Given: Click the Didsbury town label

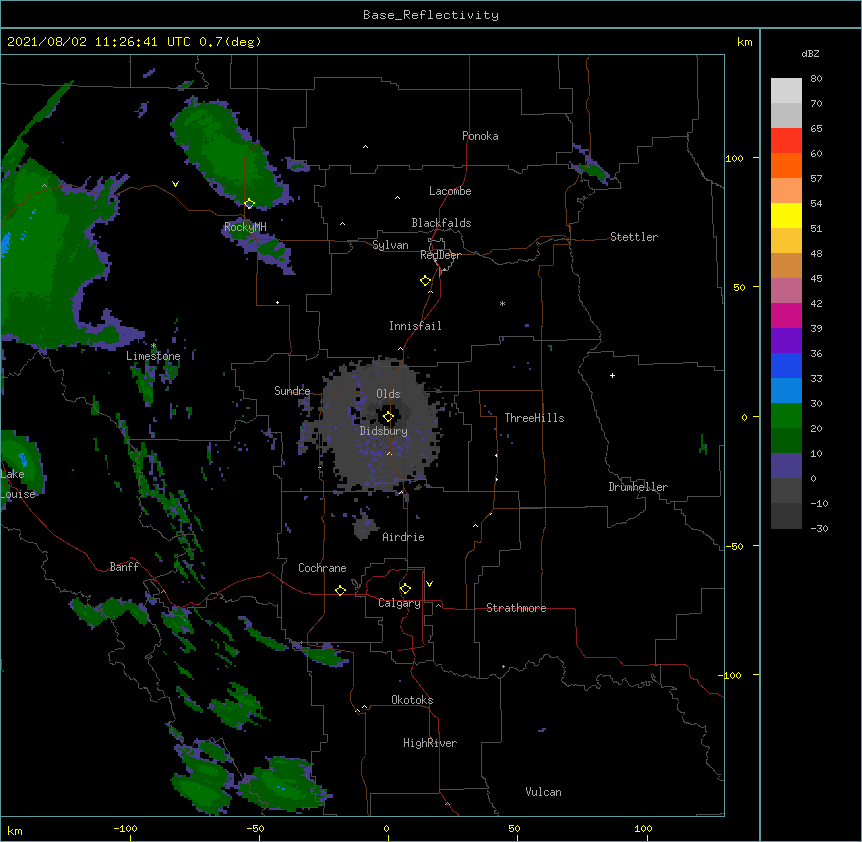Looking at the screenshot, I should pos(384,431).
